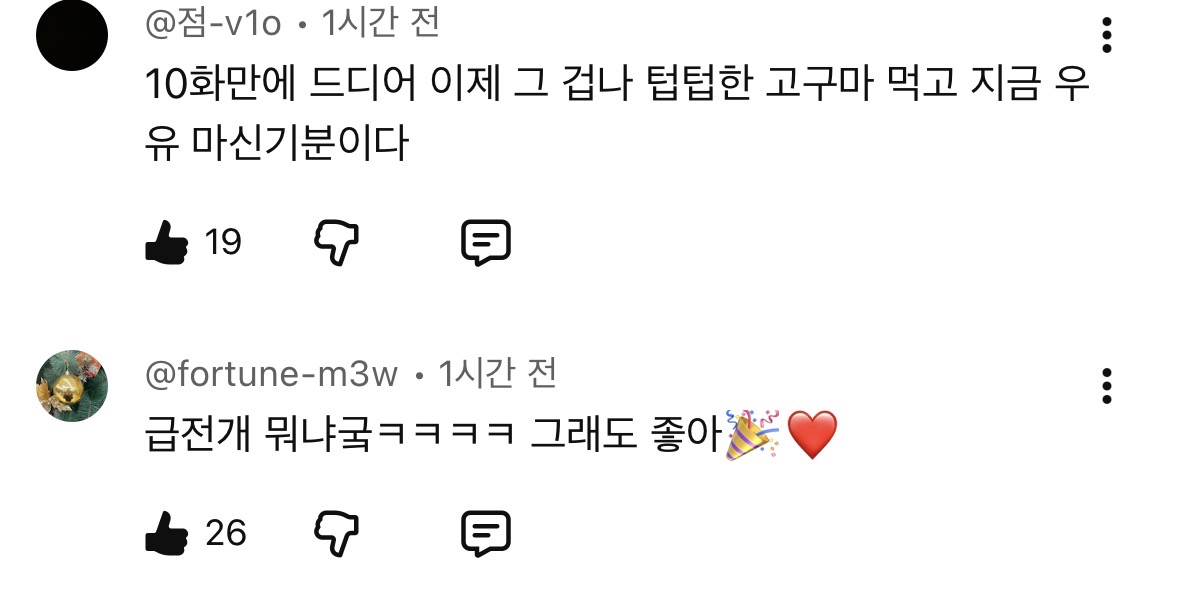Reply to the @점-v1o comment
Image resolution: width=1179 pixels, height=608 pixels.
pos(486,243)
